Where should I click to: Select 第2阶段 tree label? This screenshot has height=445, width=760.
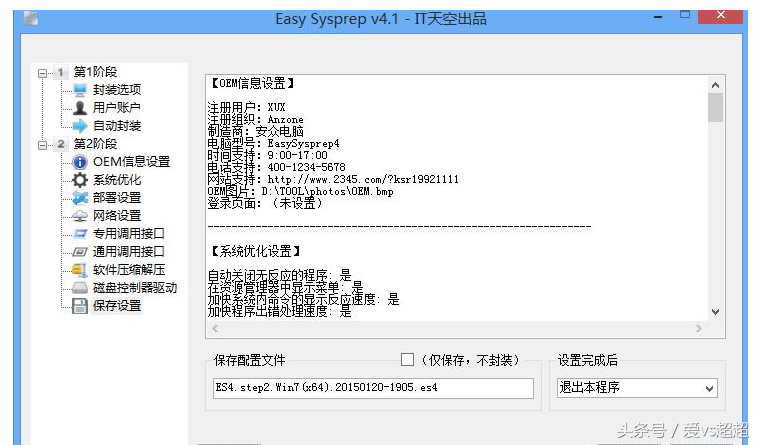click(95, 144)
